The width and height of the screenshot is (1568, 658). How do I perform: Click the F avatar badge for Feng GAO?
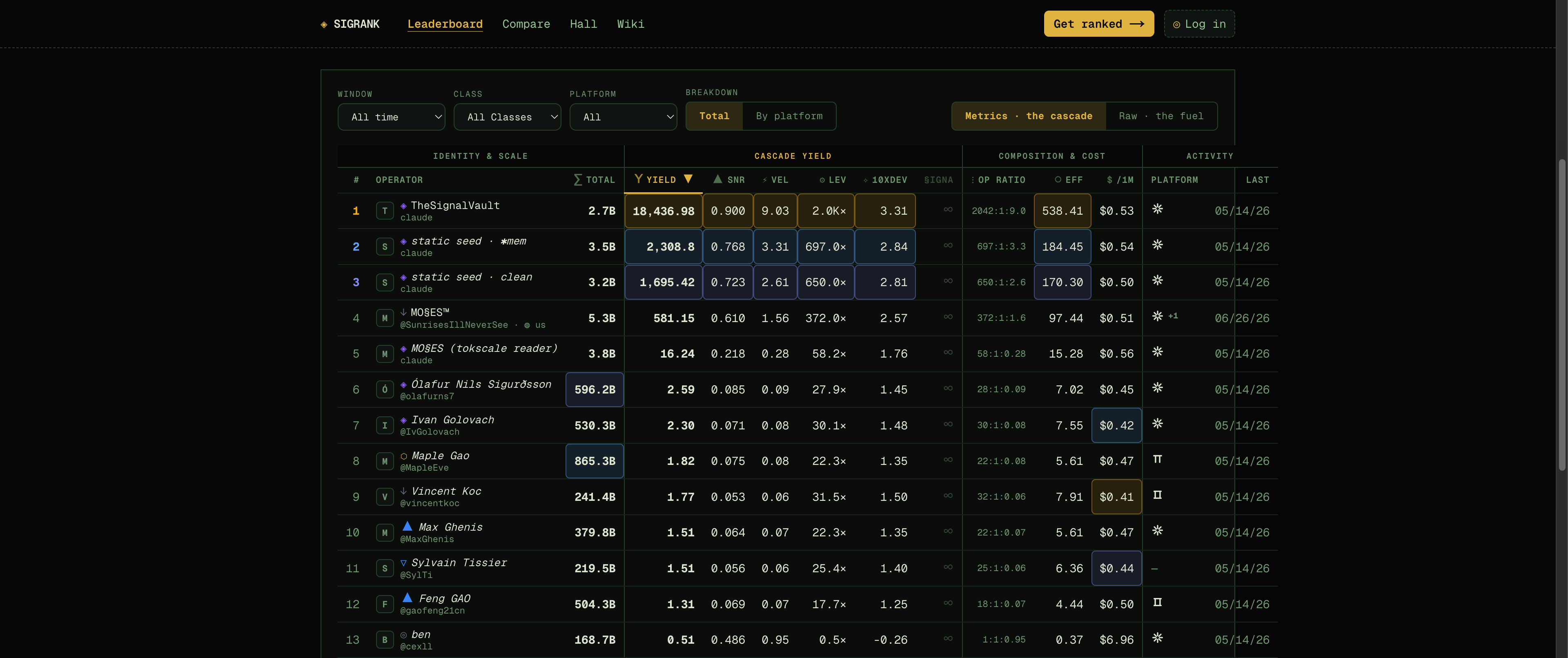point(385,605)
